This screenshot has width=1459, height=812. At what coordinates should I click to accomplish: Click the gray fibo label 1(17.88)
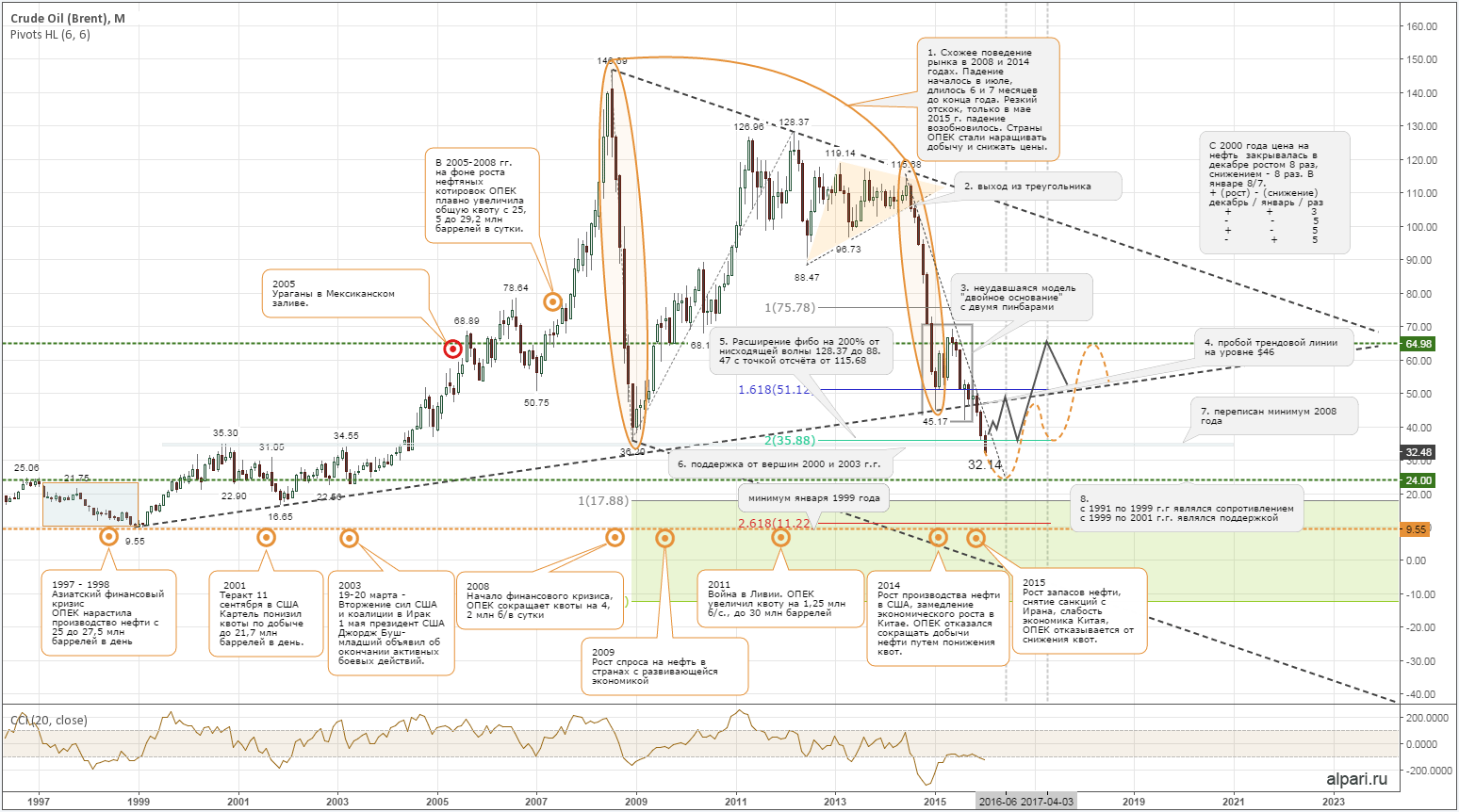tap(603, 500)
